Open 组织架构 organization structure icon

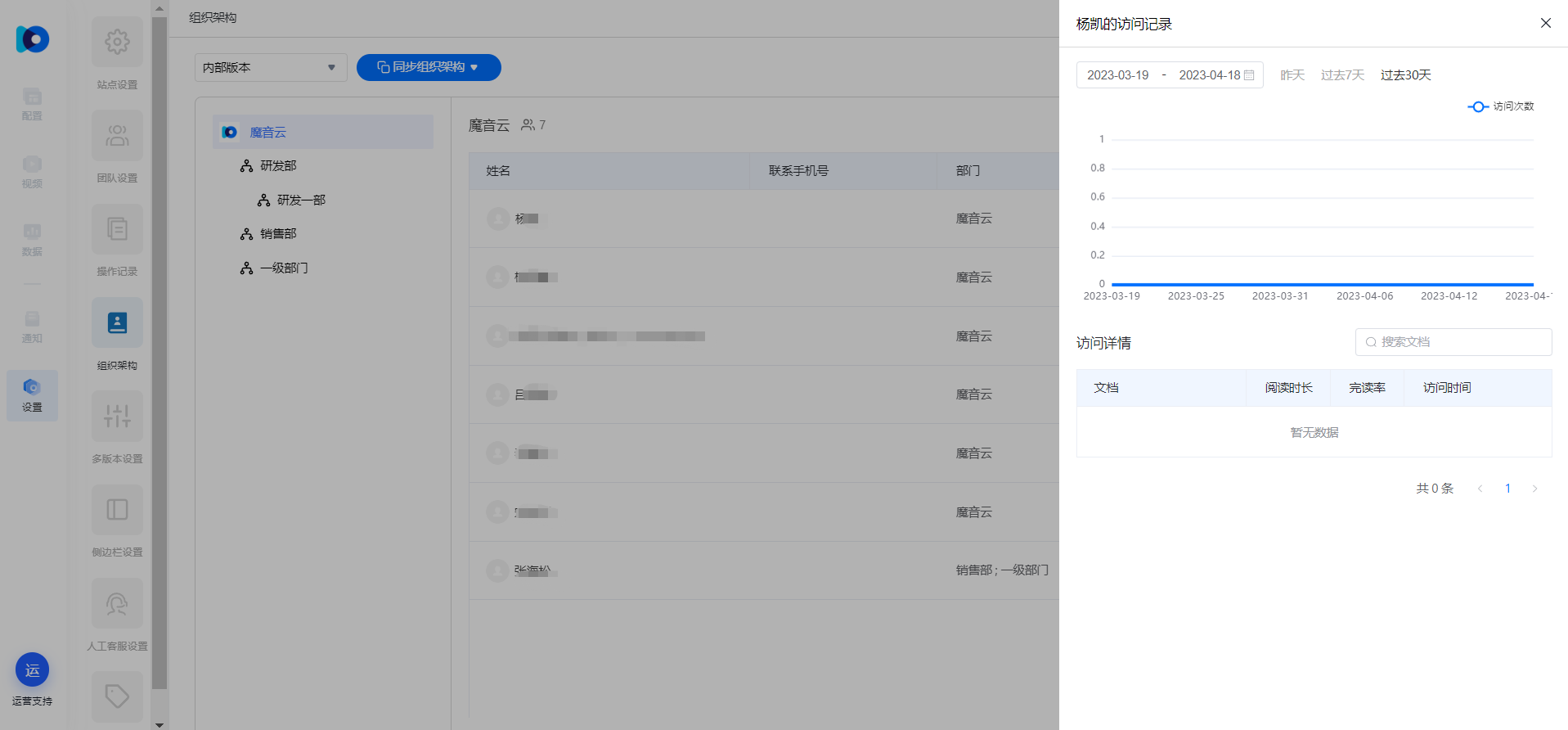(117, 322)
